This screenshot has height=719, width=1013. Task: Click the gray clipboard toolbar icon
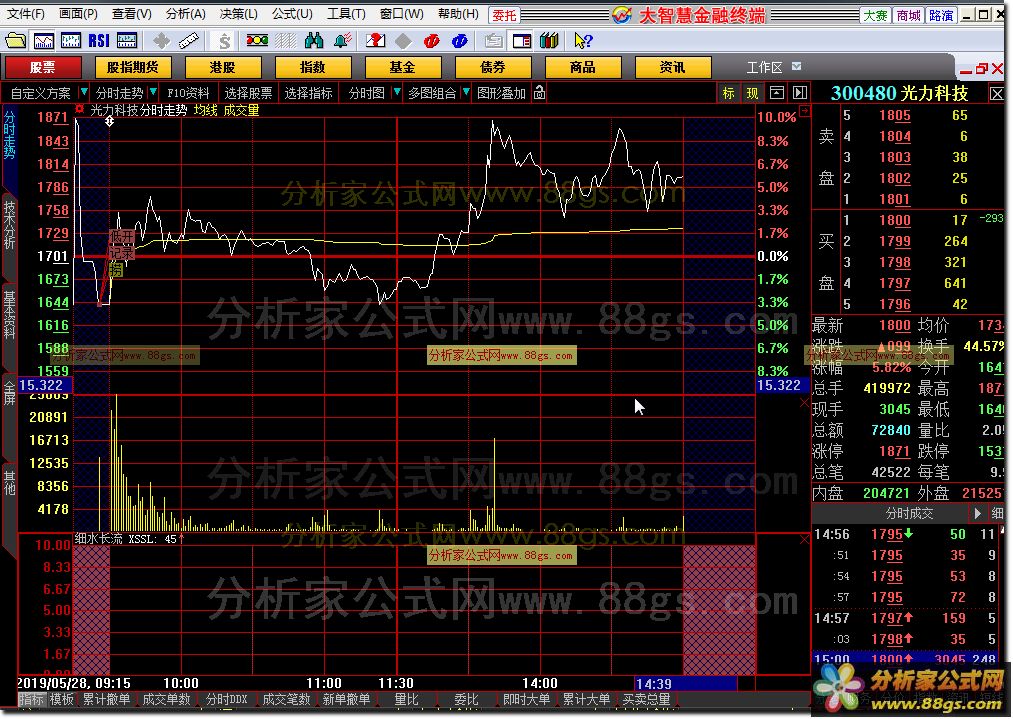click(493, 41)
